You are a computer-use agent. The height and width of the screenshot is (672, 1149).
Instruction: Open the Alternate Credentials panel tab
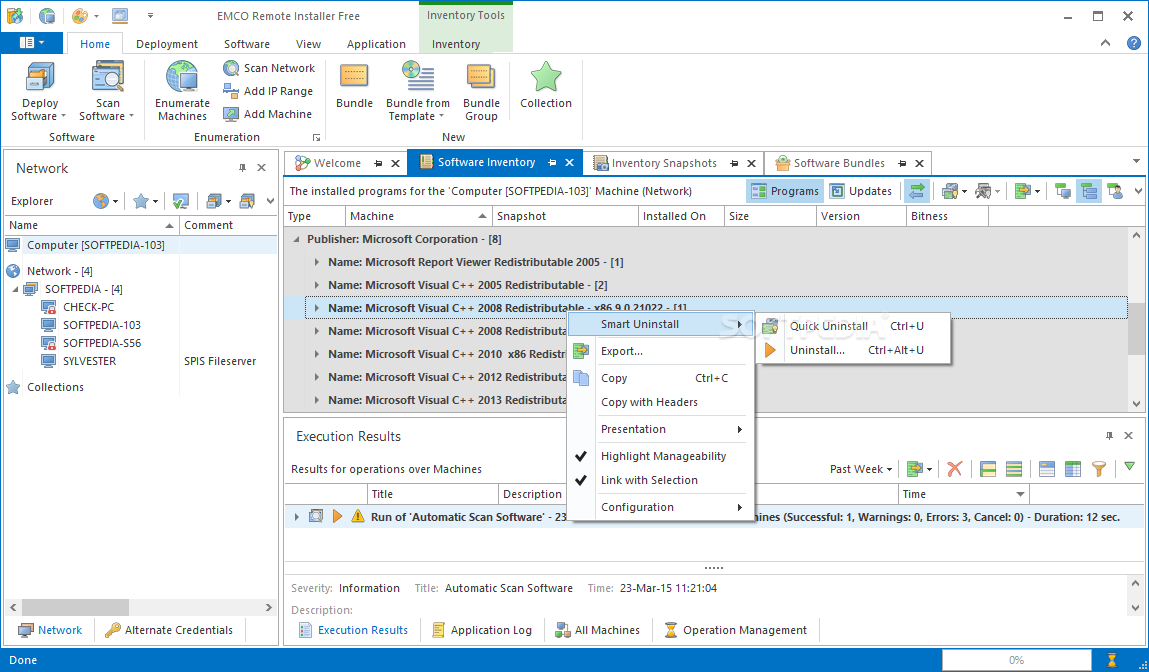(169, 630)
